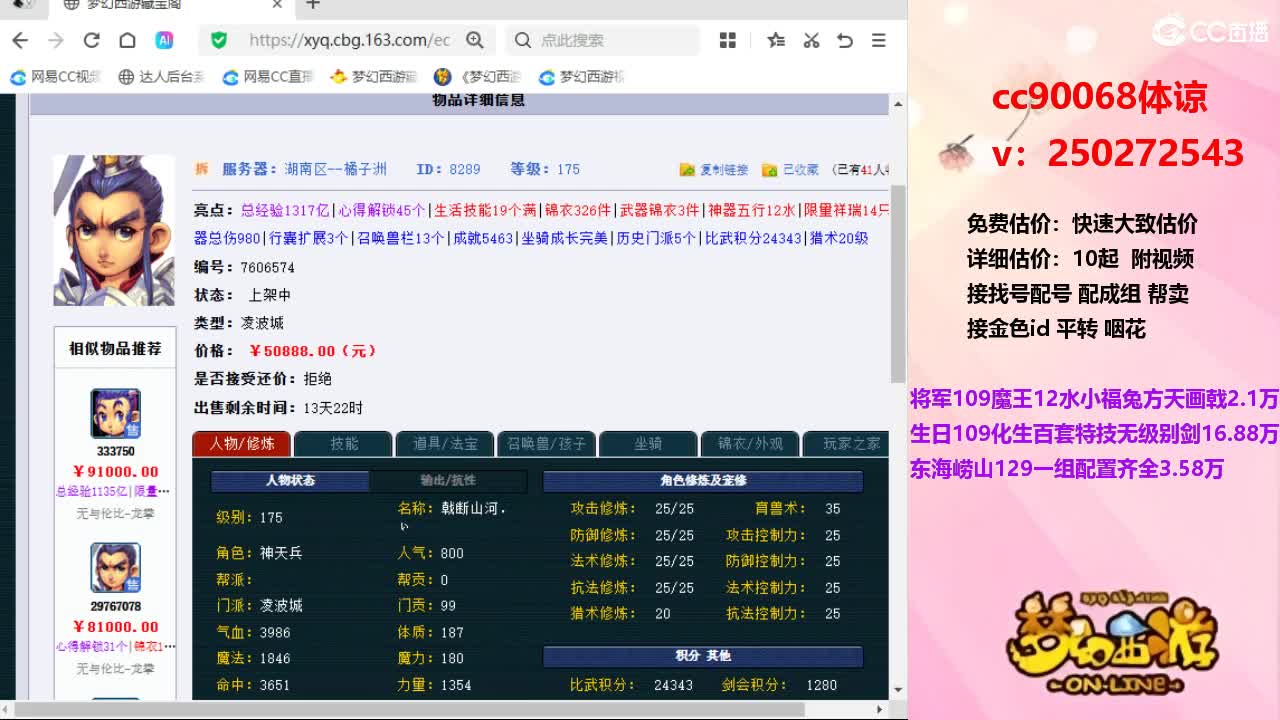Click the search icon in the search box
1280x720 pixels.
(522, 40)
